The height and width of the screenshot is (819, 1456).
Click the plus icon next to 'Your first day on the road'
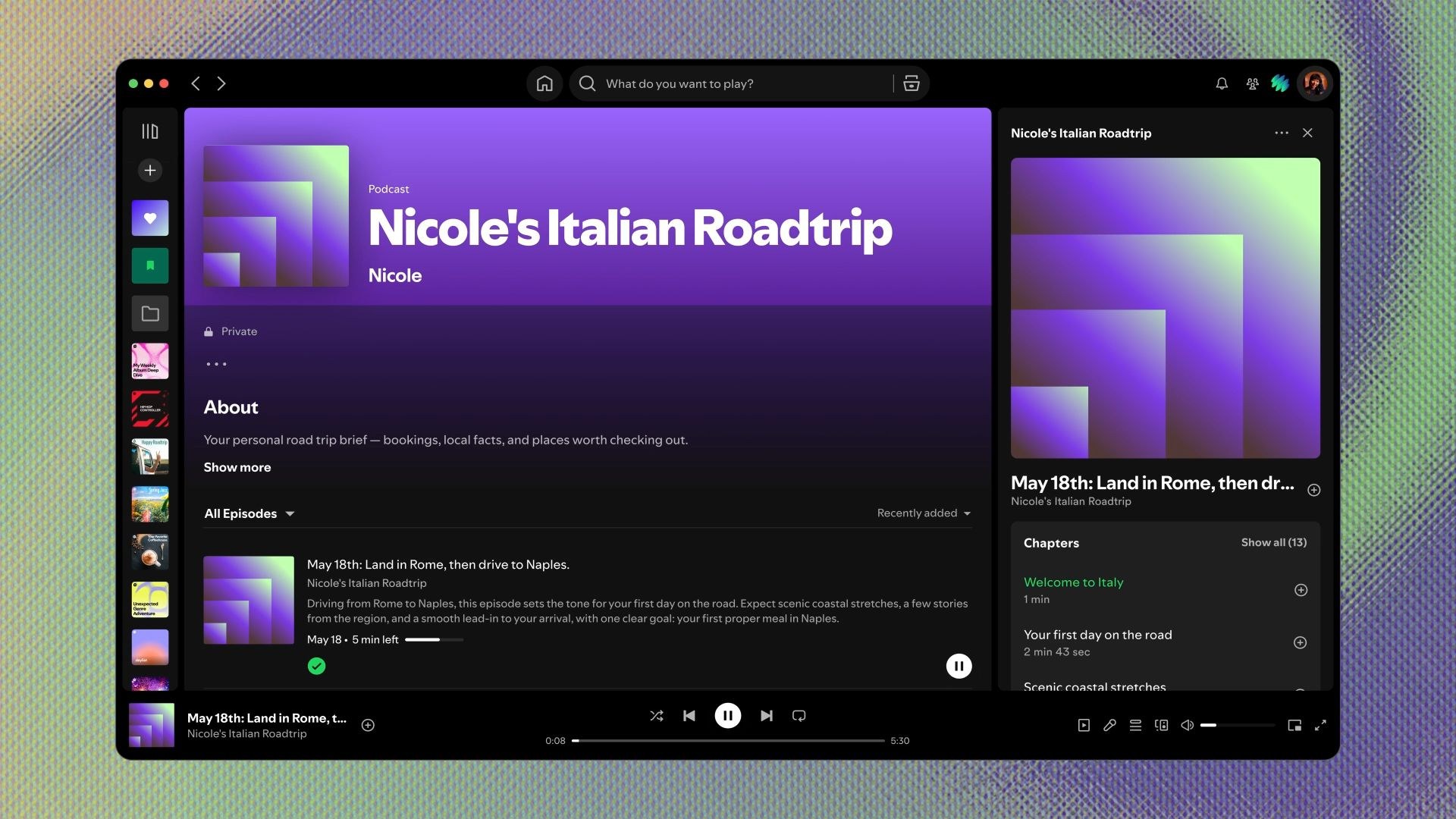[x=1300, y=642]
